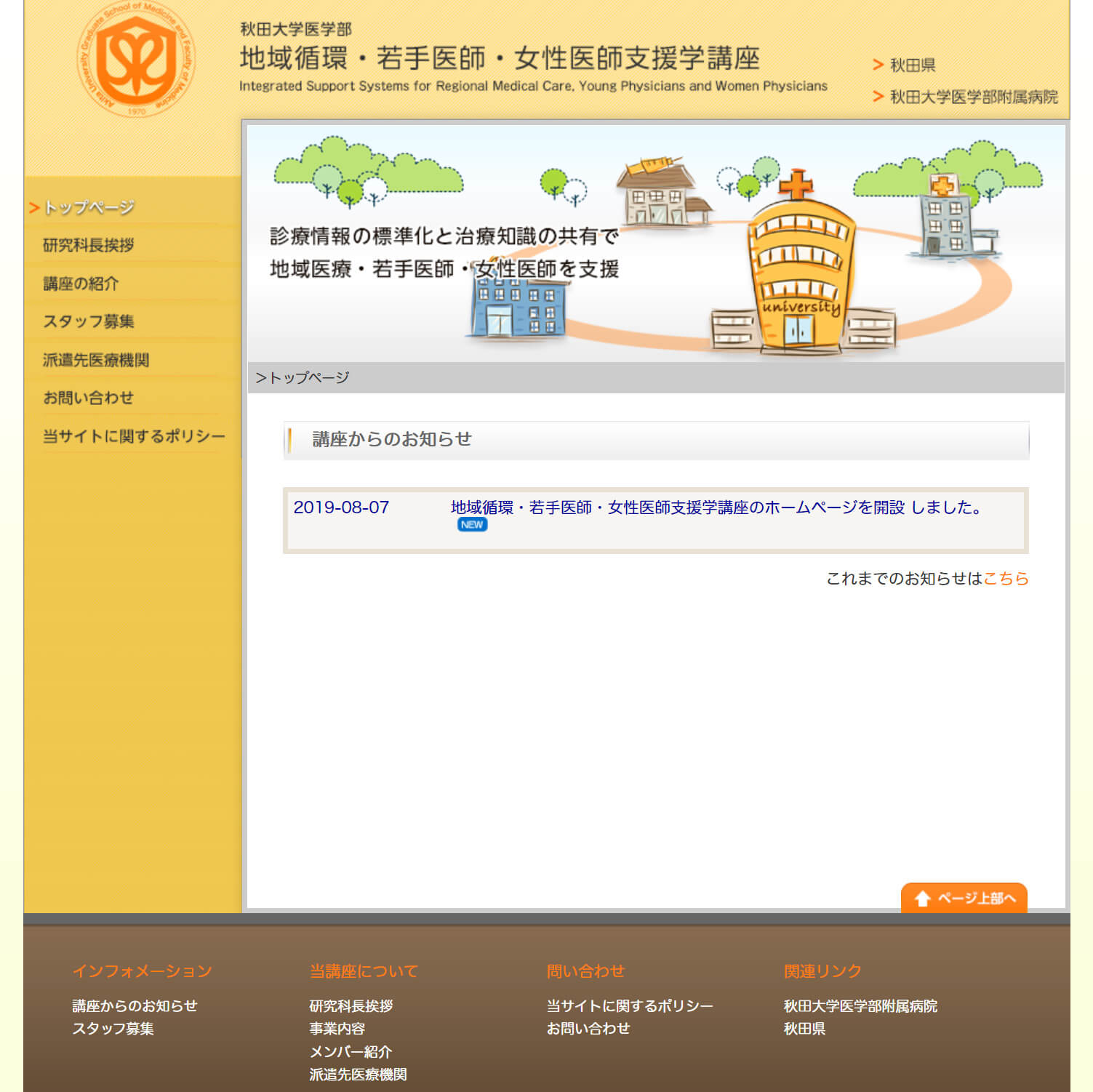The width and height of the screenshot is (1093, 1092).
Task: Open footer link スタッフ募集
Action: click(113, 1028)
